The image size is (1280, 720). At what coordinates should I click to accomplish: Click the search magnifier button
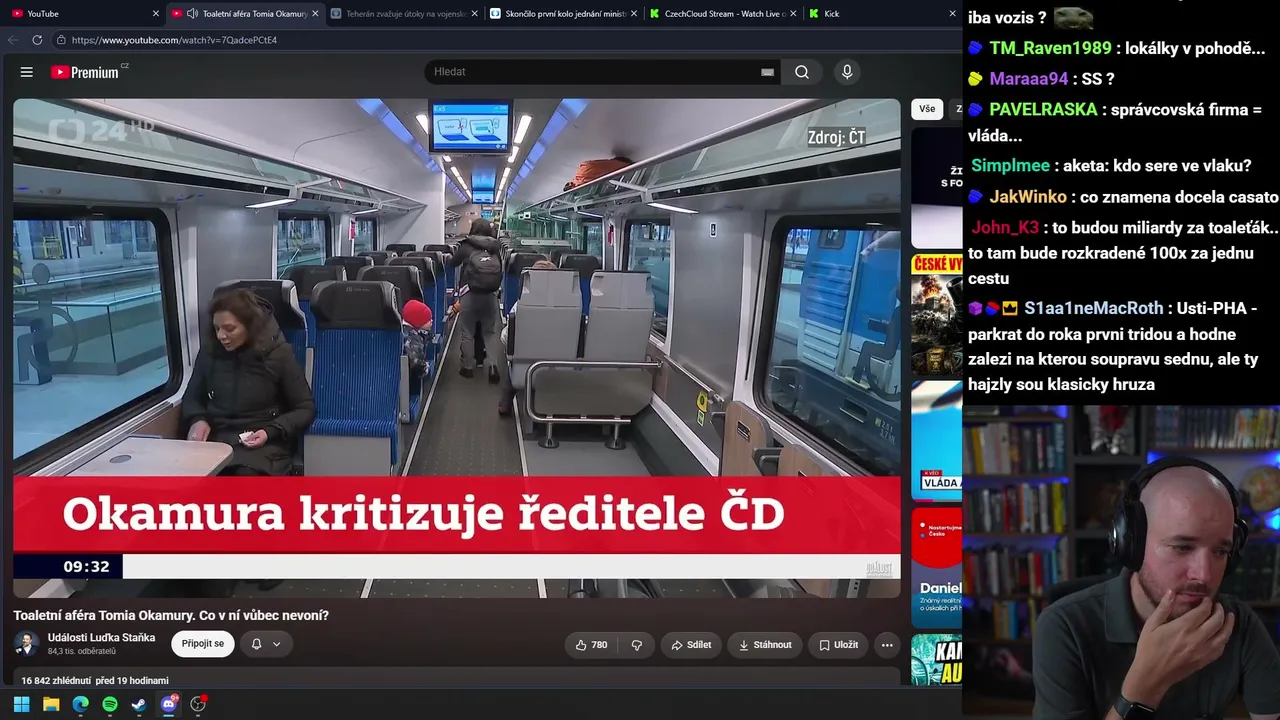click(x=802, y=72)
